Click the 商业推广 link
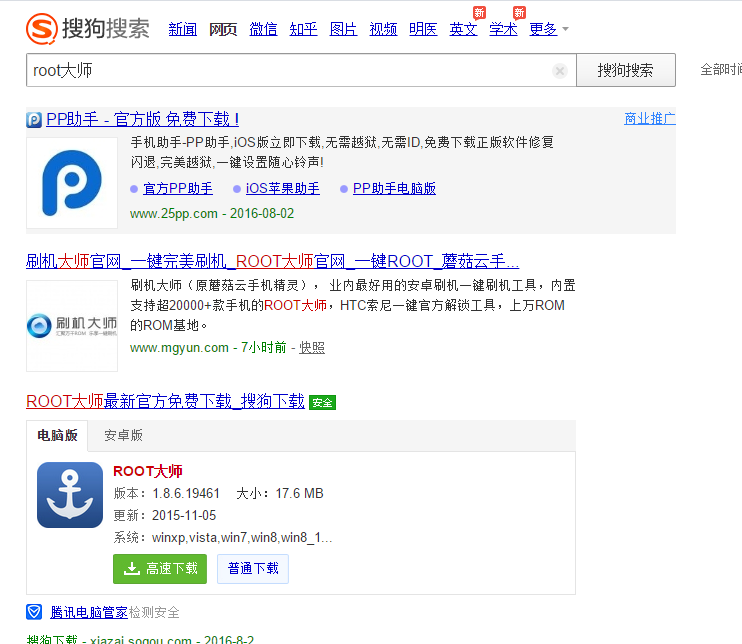This screenshot has height=644, width=742. (650, 119)
